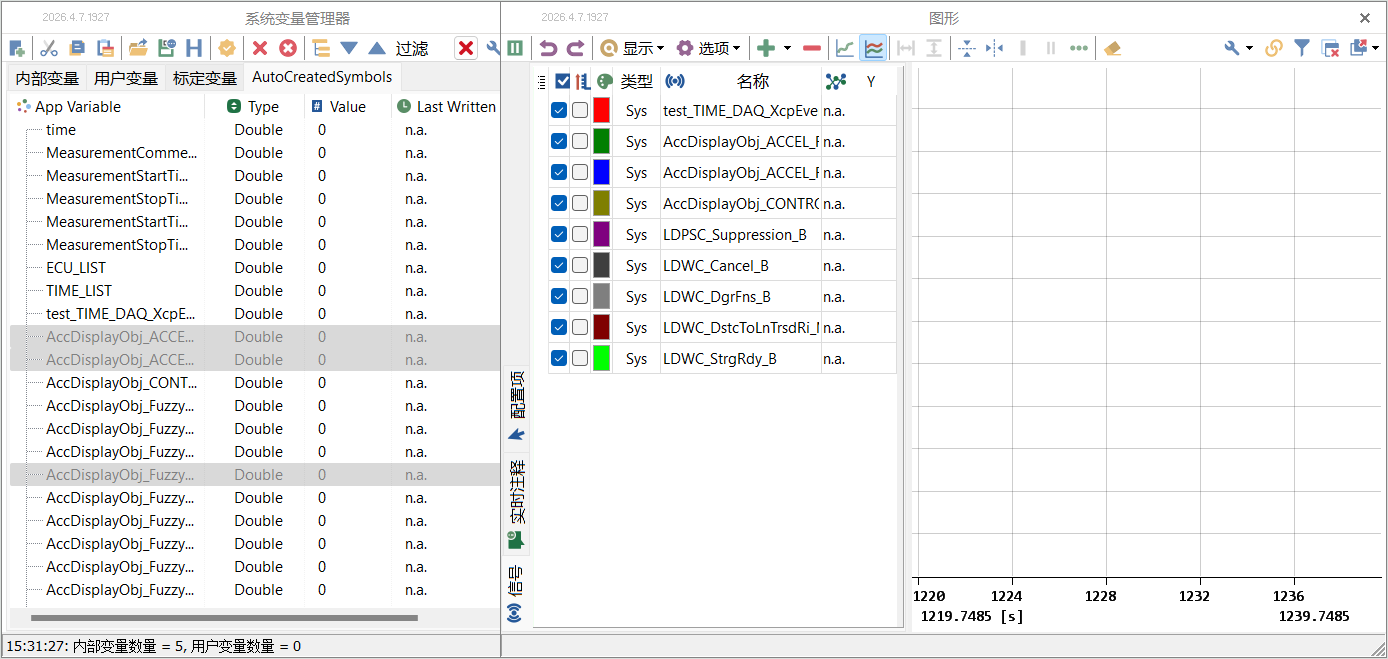
Task: Click the pause graph button
Action: click(x=515, y=48)
